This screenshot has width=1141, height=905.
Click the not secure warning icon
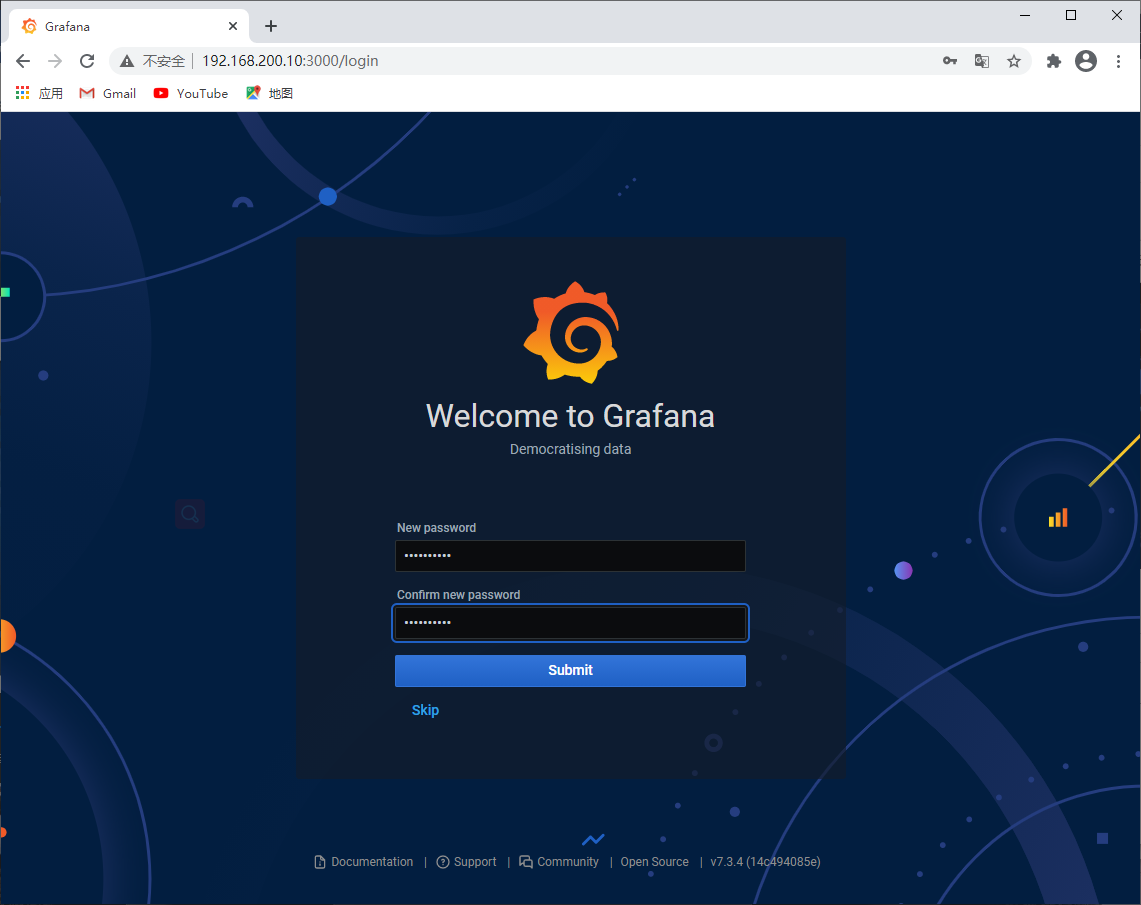coord(127,61)
